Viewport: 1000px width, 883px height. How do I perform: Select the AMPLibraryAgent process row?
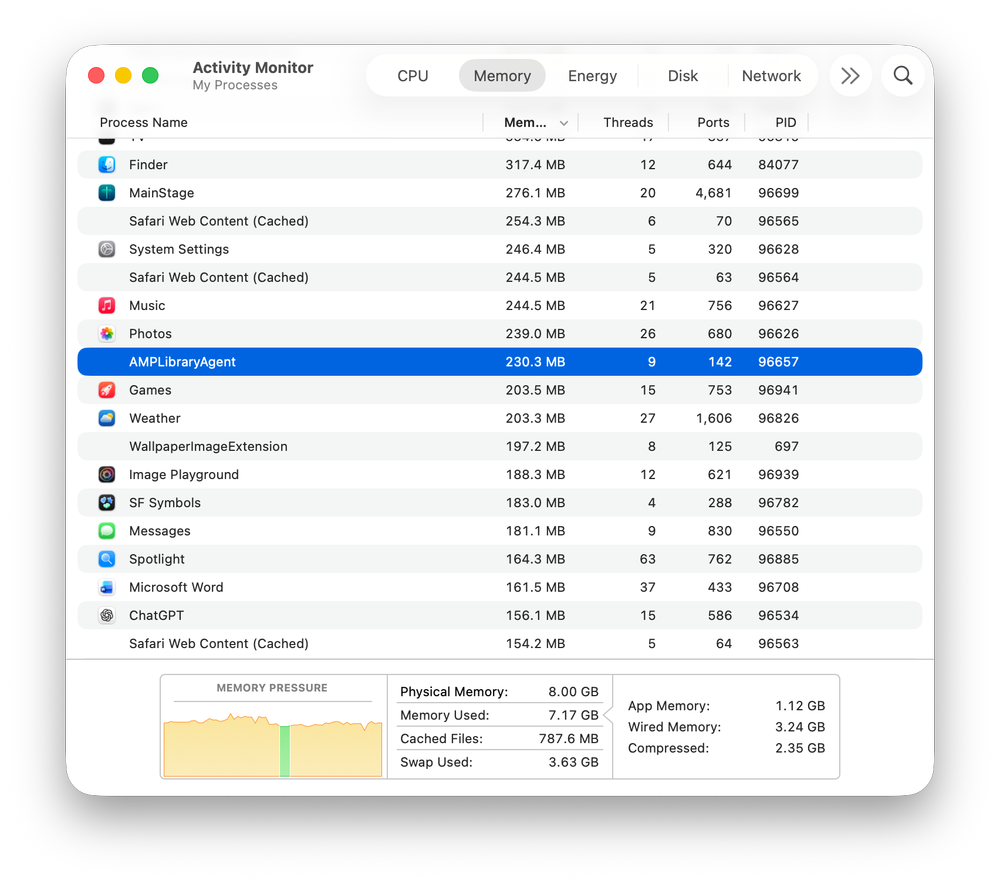point(500,361)
